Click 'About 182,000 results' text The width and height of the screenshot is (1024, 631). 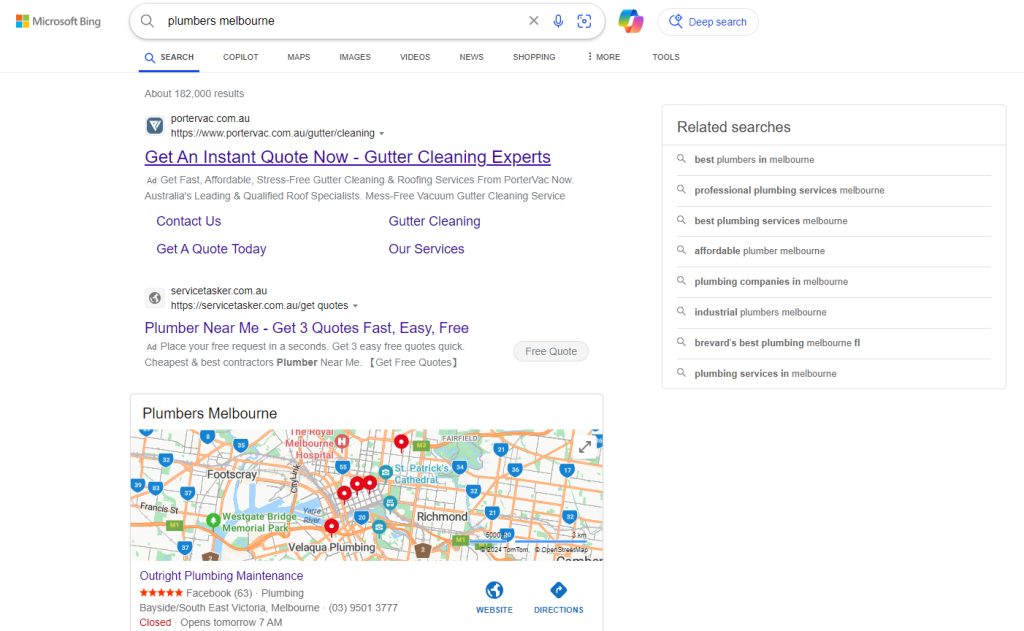[x=194, y=93]
